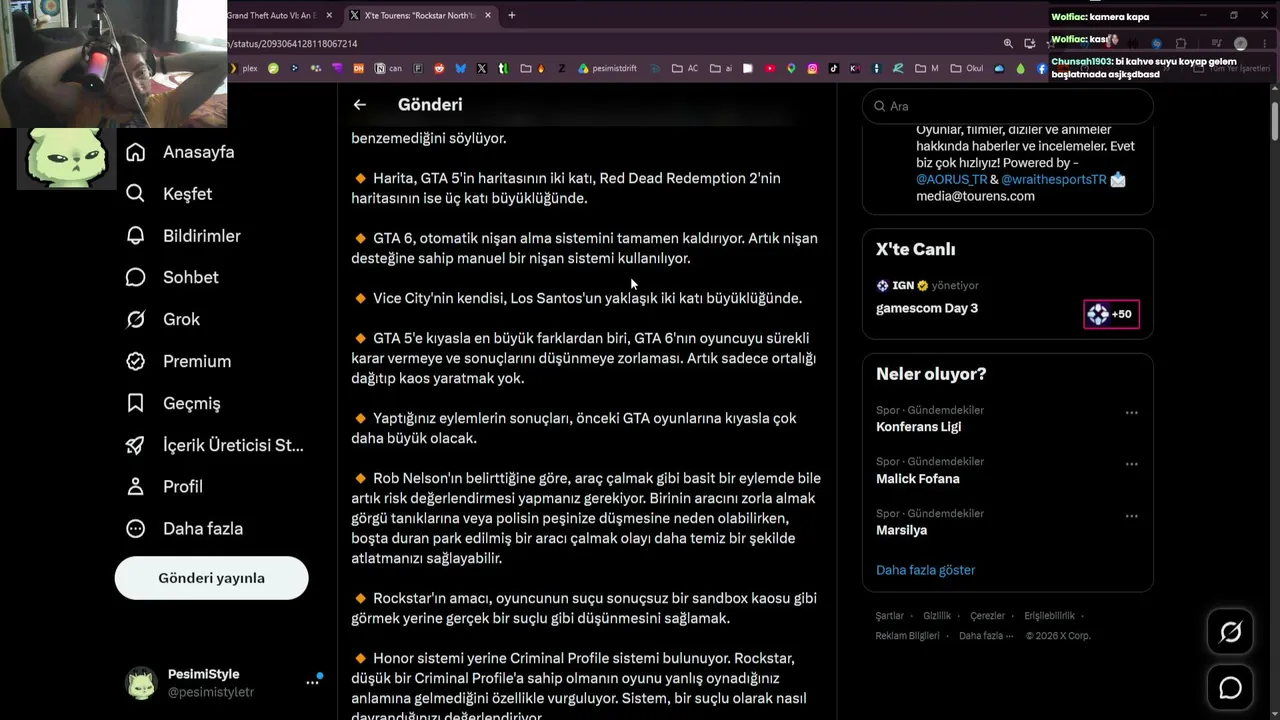Open Daha fazla circle icon
Screen dimensions: 1280x720
click(x=136, y=528)
